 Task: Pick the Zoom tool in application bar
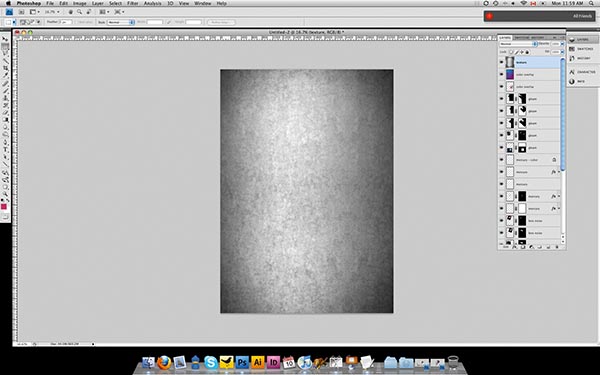pyautogui.click(x=80, y=12)
